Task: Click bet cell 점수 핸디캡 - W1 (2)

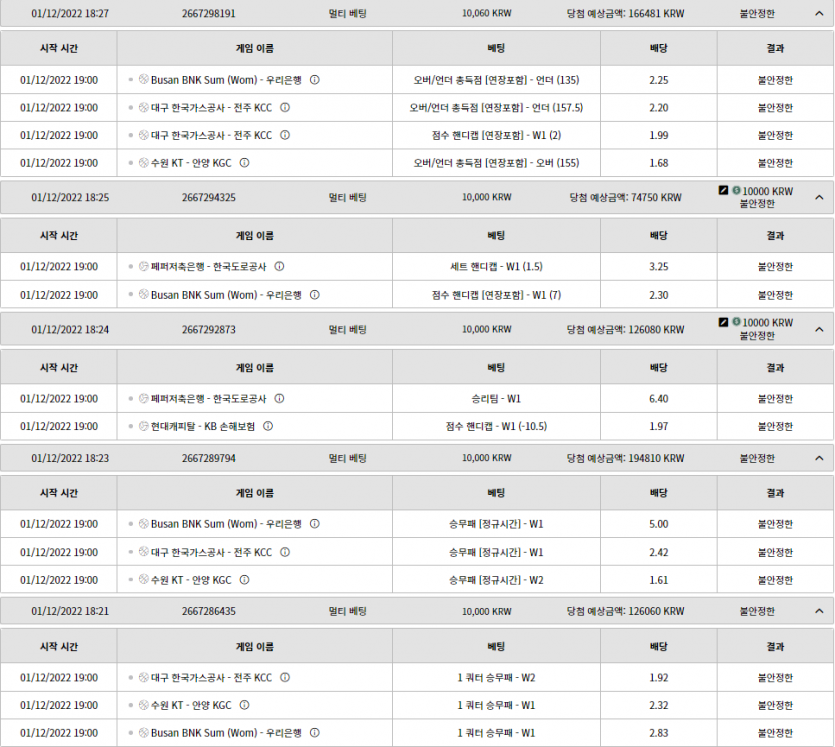Action: [x=496, y=135]
